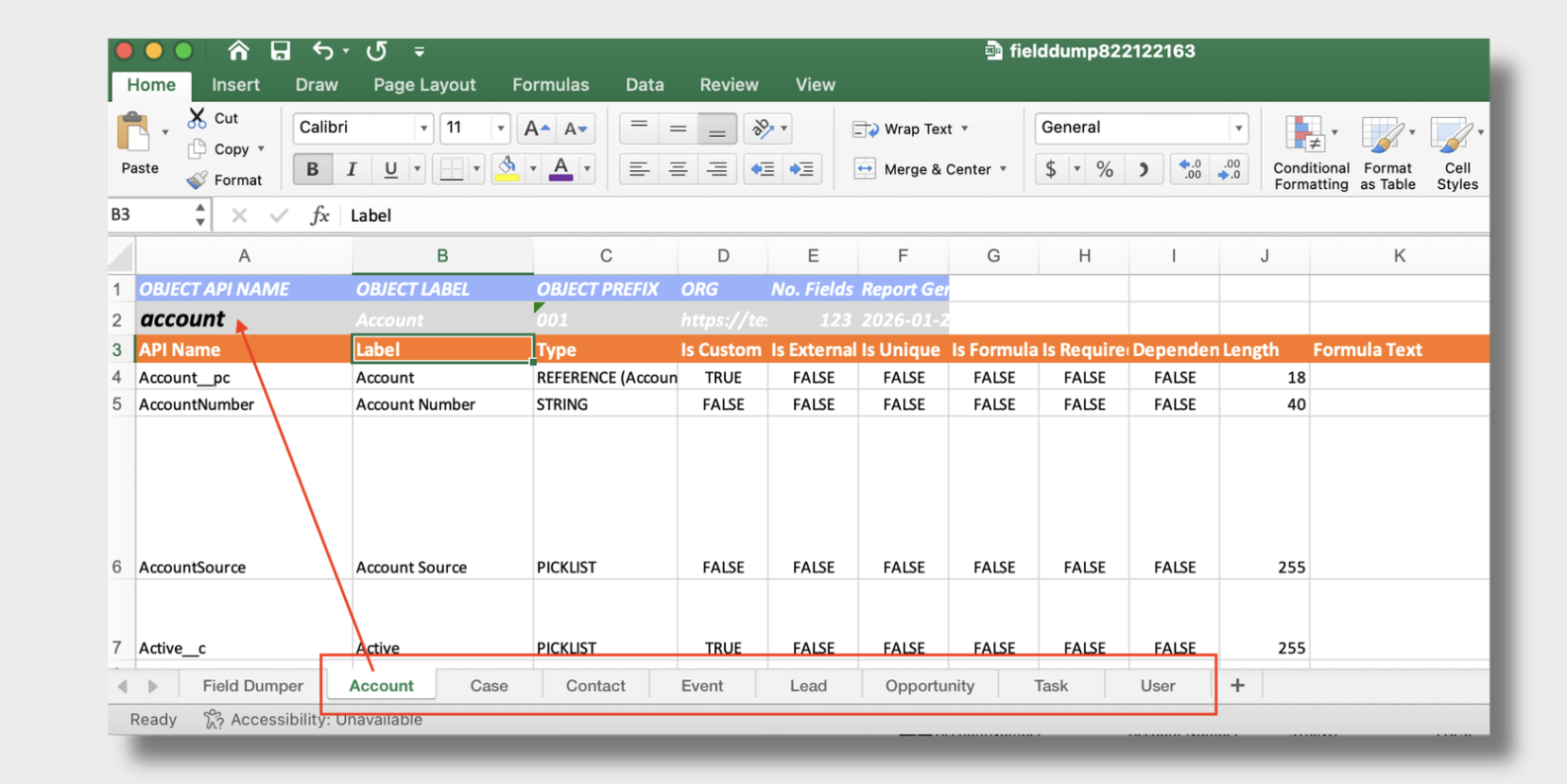Open the Opportunity sheet tab
Viewport: 1567px width, 784px height.
point(929,686)
